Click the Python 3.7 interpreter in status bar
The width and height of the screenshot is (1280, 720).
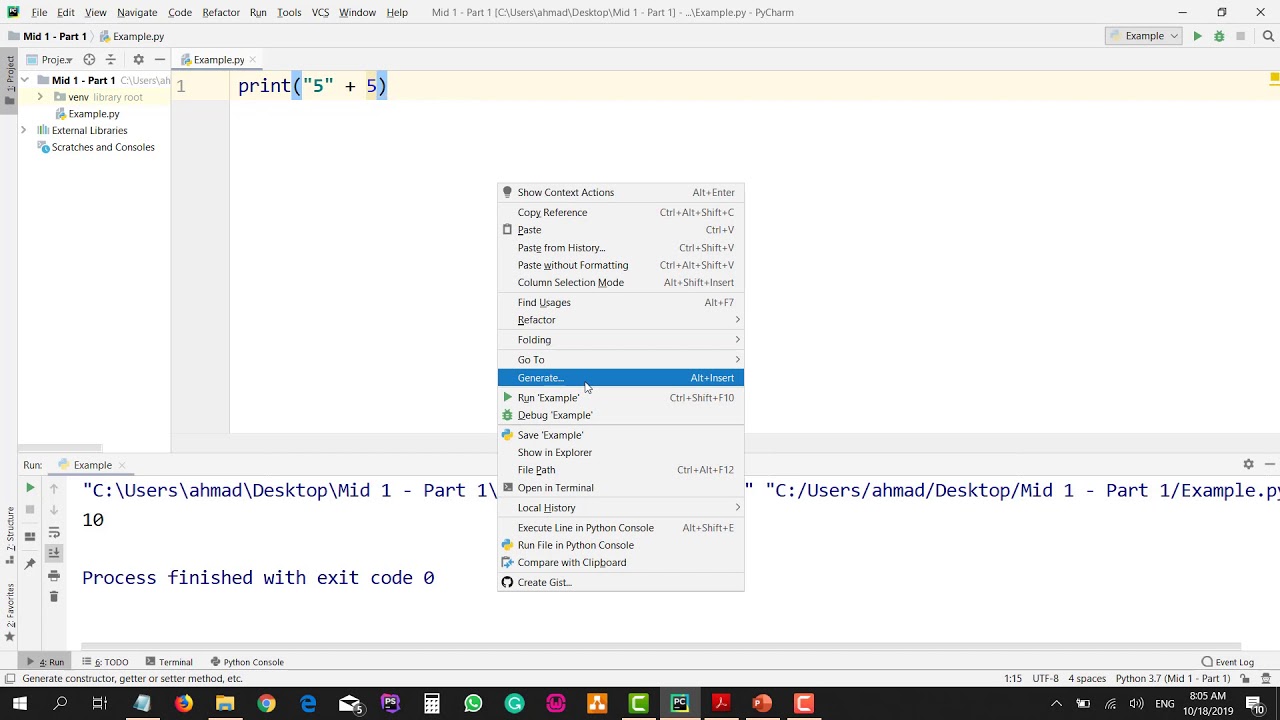(1173, 679)
